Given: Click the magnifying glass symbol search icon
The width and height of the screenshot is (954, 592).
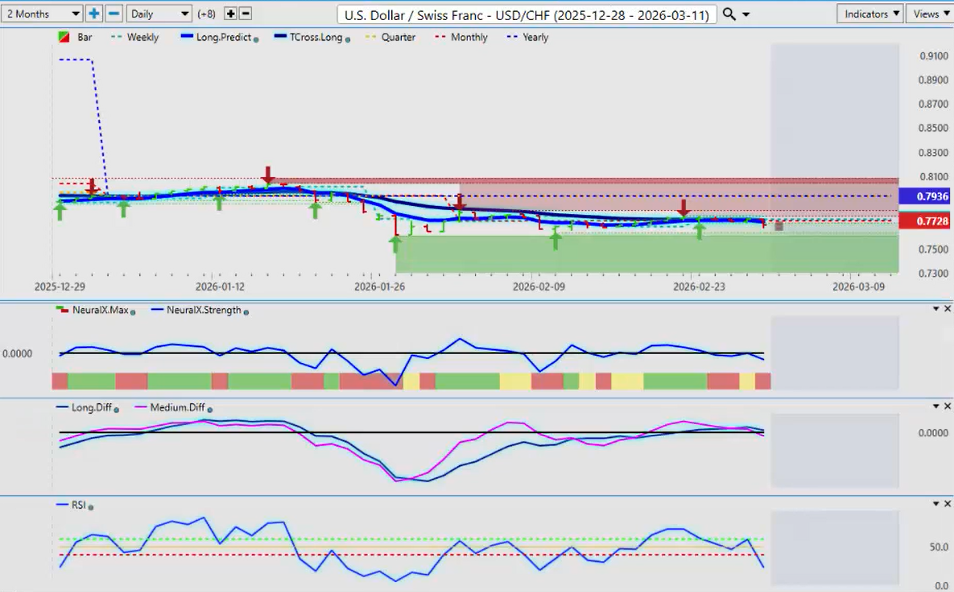Looking at the screenshot, I should [x=730, y=14].
